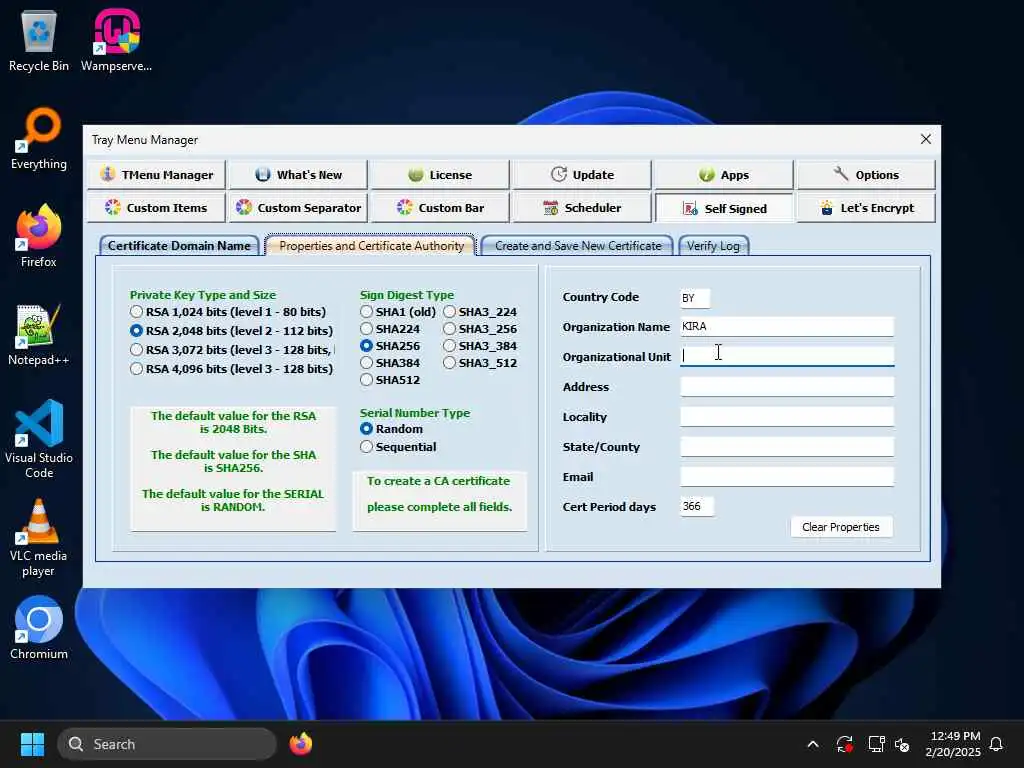
Task: Click the display/network tray icon
Action: [876, 744]
